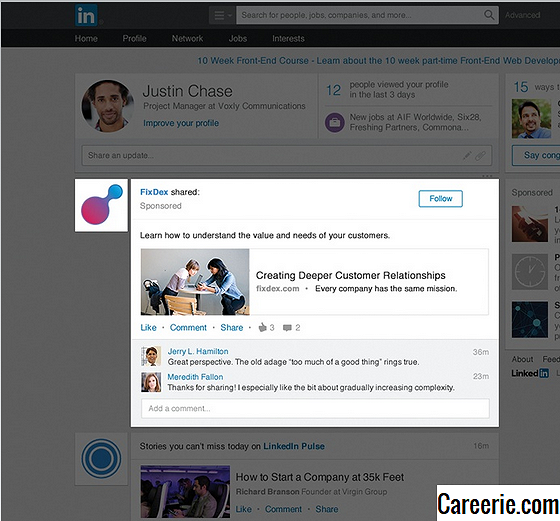The height and width of the screenshot is (521, 560).
Task: Comment on the Richard Branson story
Action: [283, 509]
